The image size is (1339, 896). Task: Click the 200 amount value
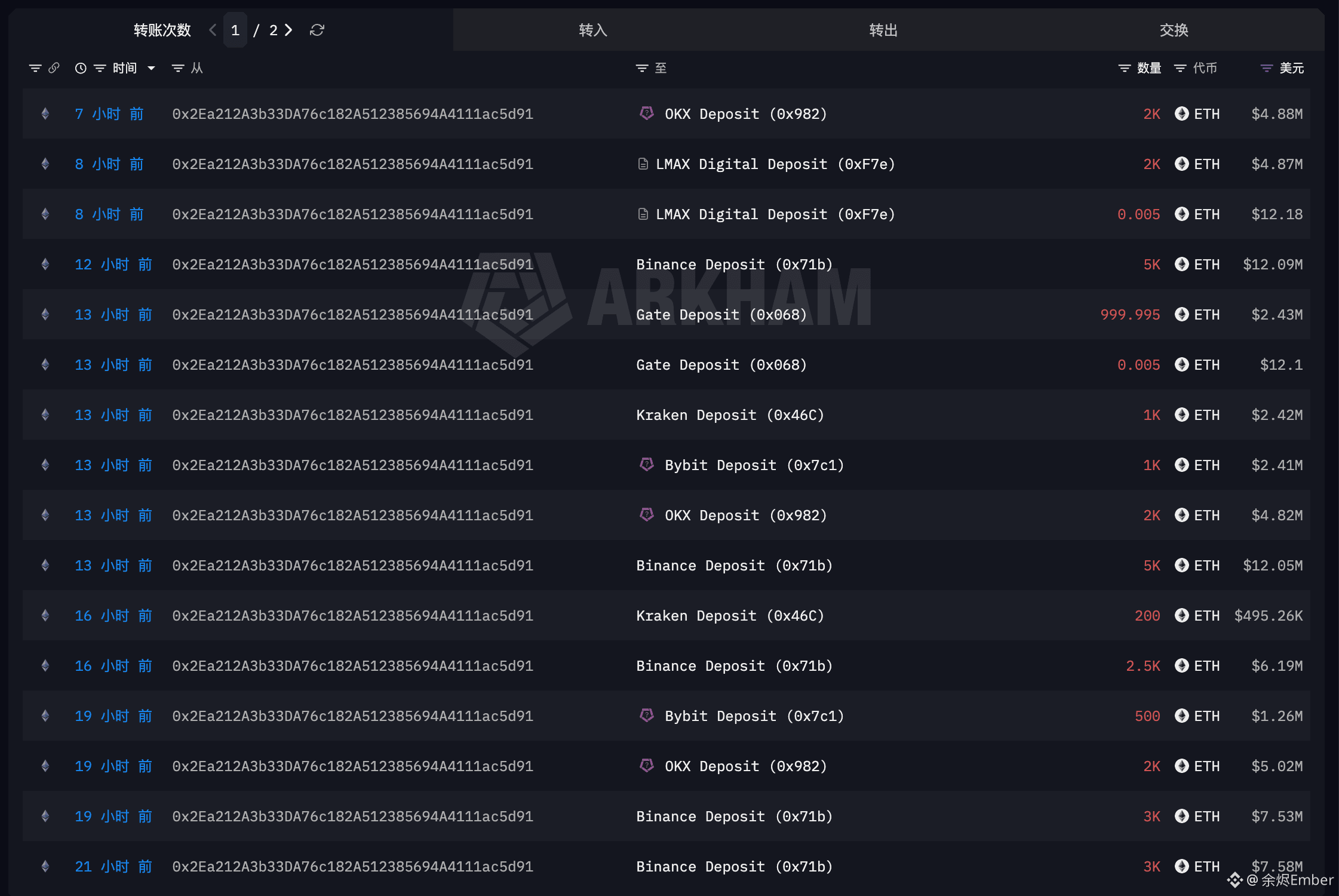click(1147, 615)
